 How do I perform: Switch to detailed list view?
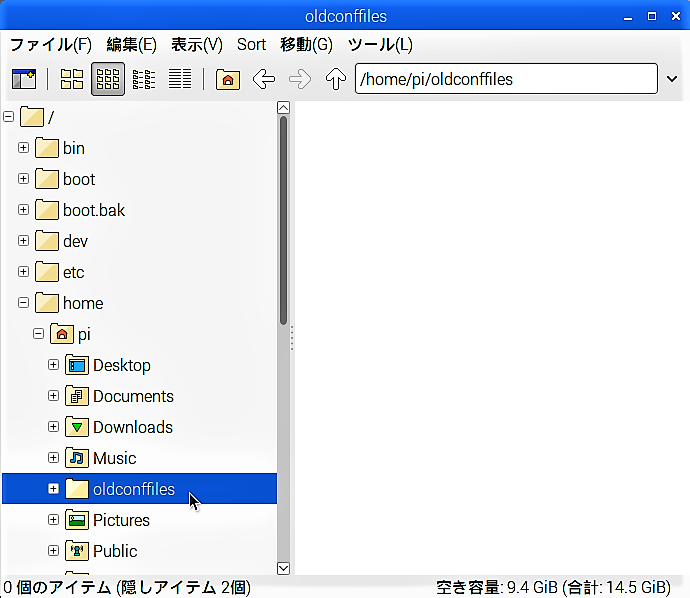point(180,79)
